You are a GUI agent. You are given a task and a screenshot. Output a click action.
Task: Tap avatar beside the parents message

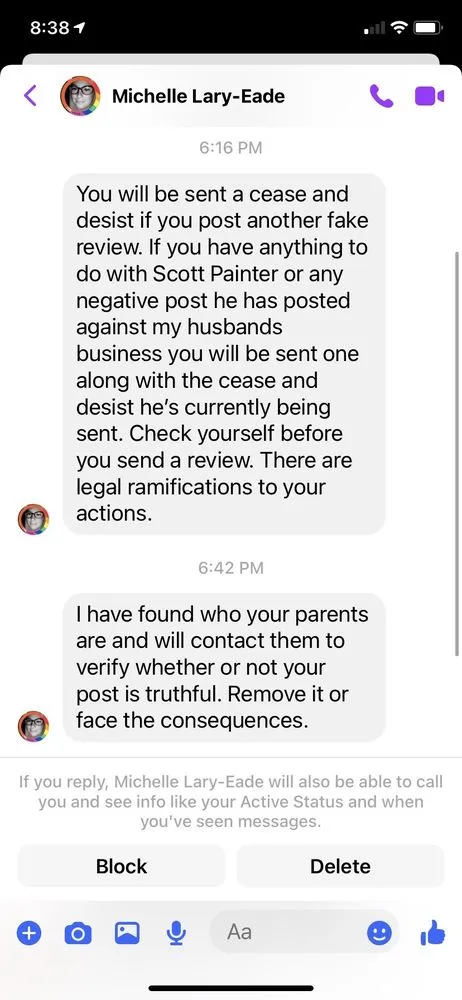point(33,726)
